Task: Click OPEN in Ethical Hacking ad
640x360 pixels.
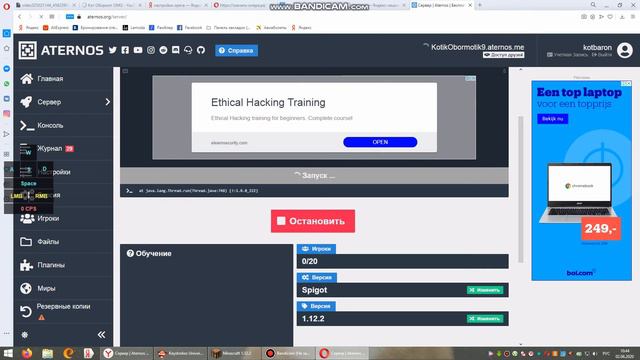Action: [380, 142]
